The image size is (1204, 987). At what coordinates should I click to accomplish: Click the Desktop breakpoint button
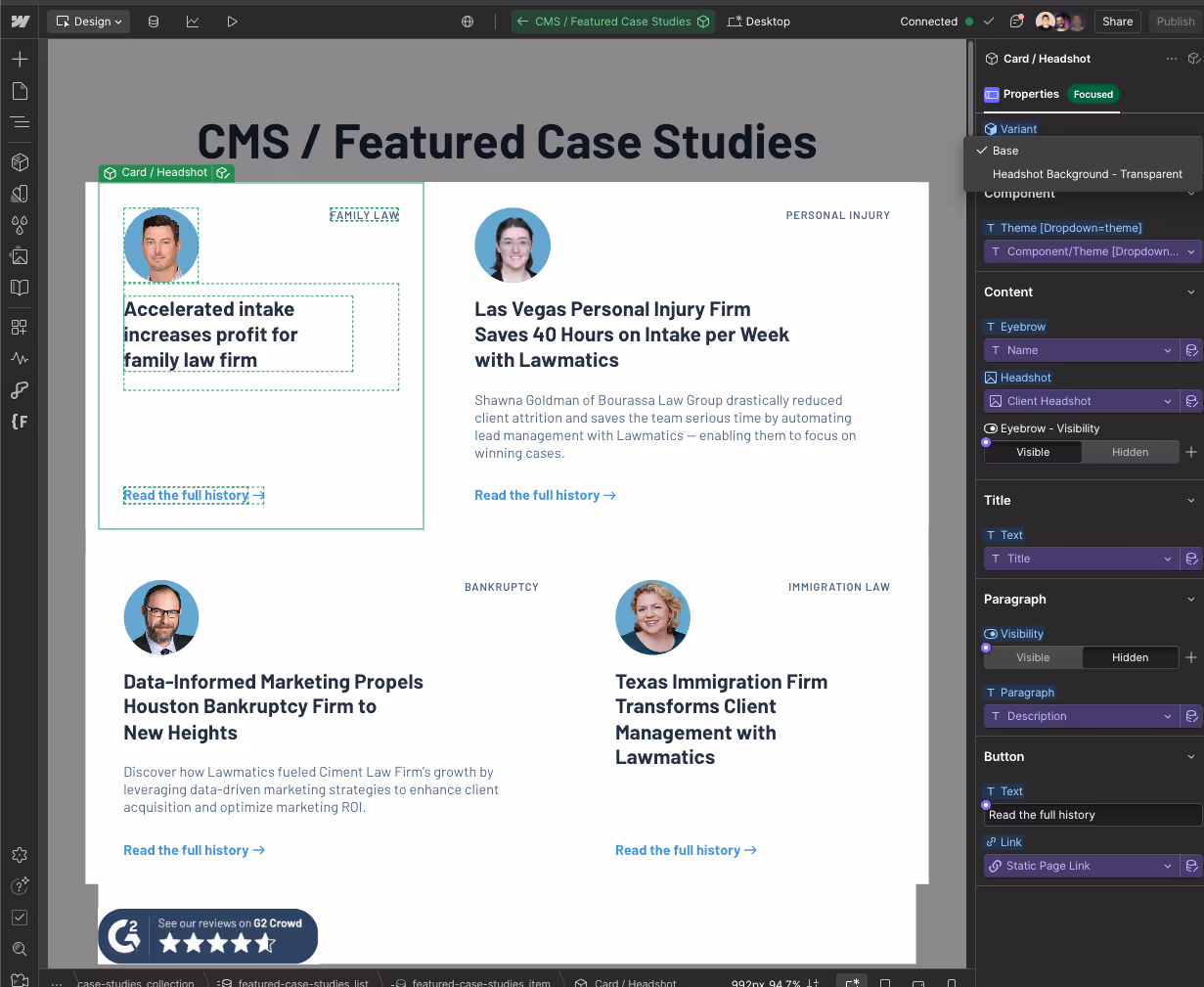coord(759,21)
